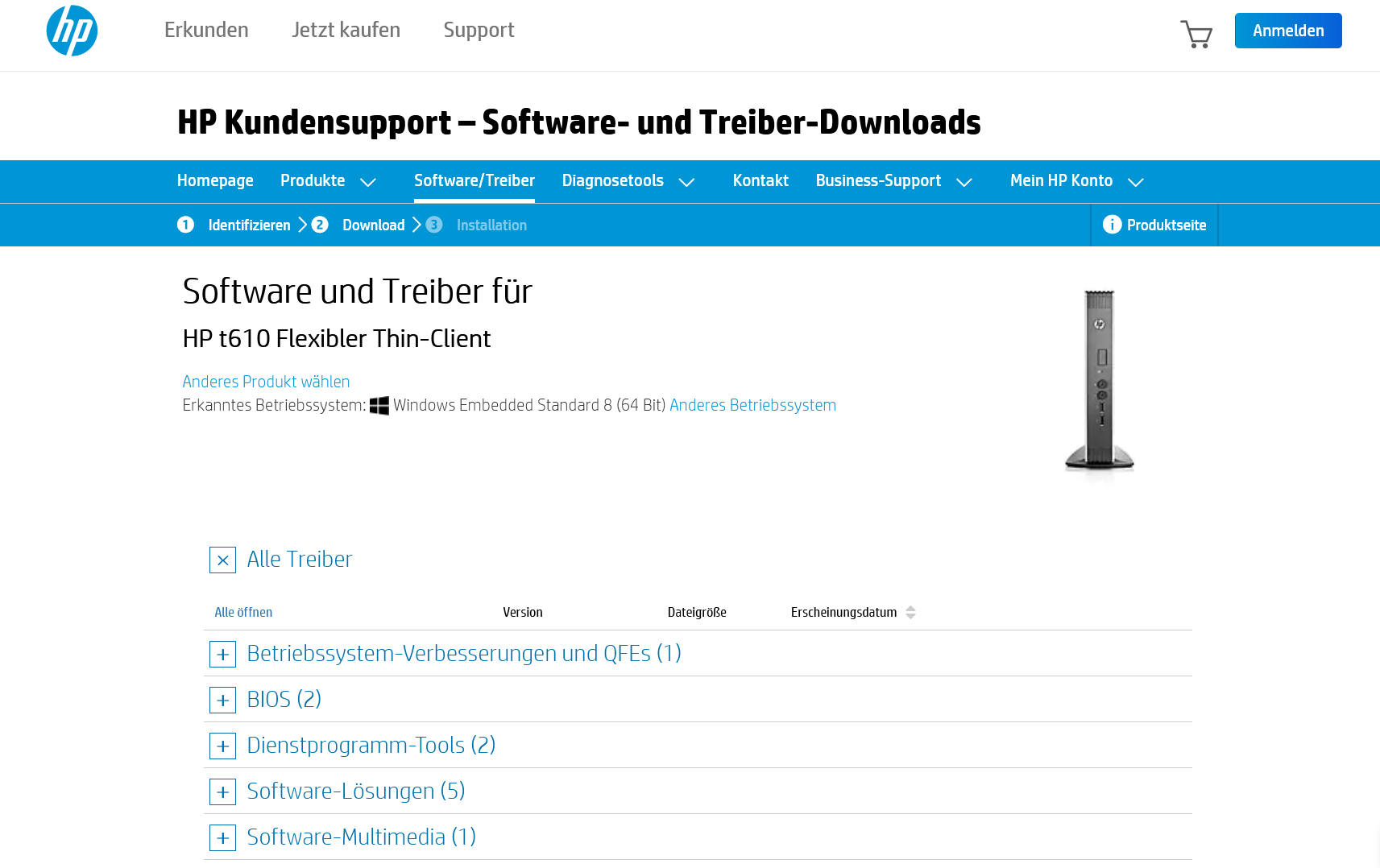Image resolution: width=1380 pixels, height=868 pixels.
Task: Expand the BIOS (2) section
Action: [x=222, y=700]
